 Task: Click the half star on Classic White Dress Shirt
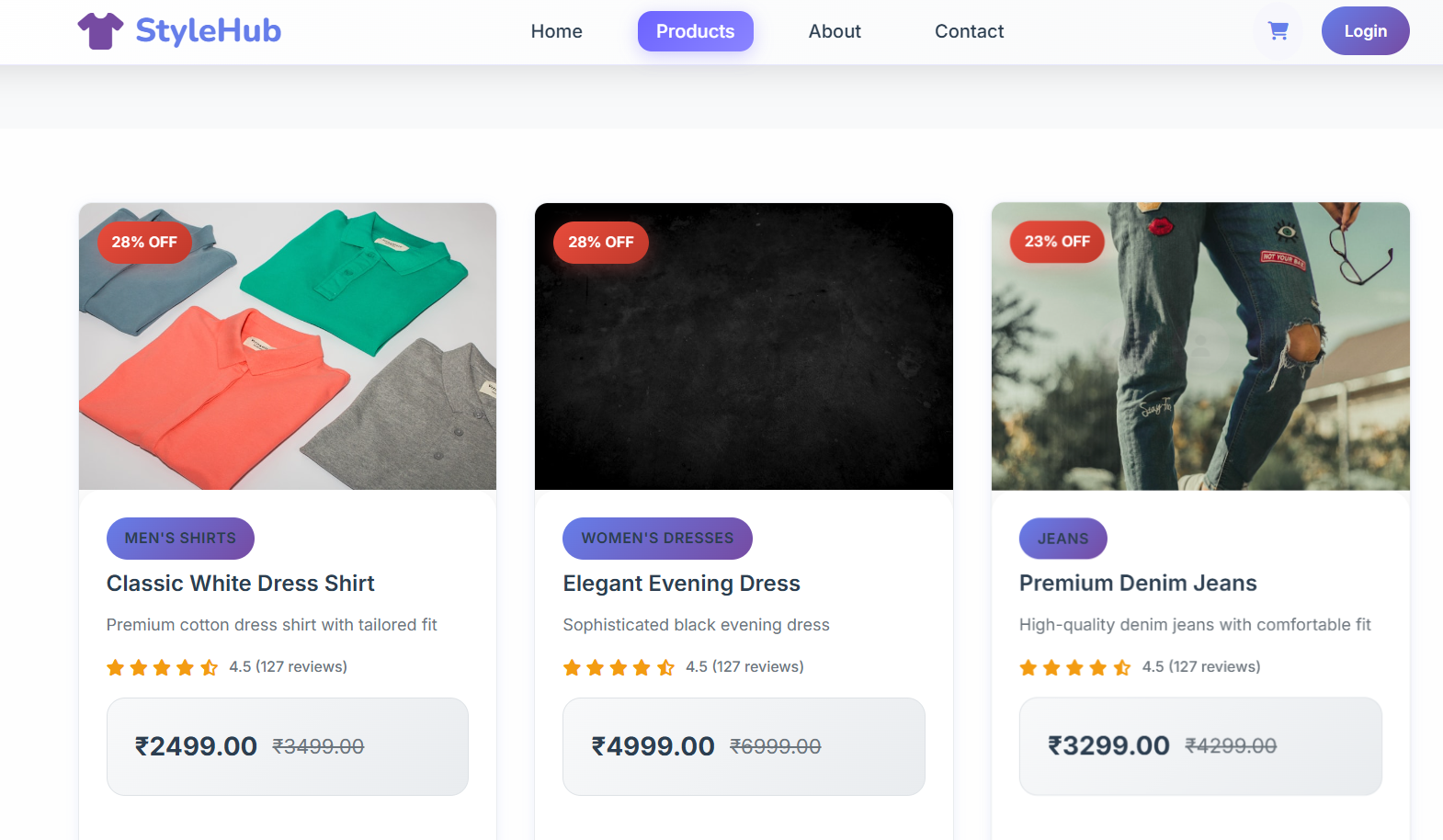210,667
